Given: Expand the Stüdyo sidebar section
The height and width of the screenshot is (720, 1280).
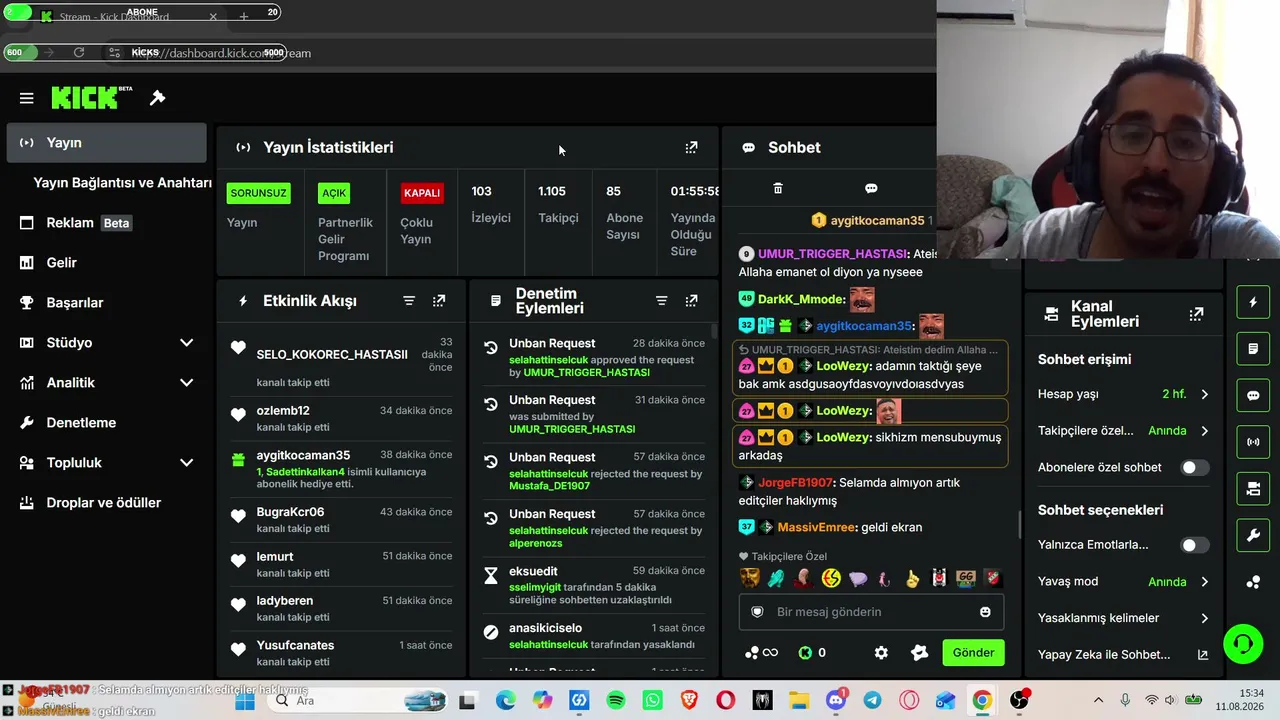Looking at the screenshot, I should coord(186,343).
